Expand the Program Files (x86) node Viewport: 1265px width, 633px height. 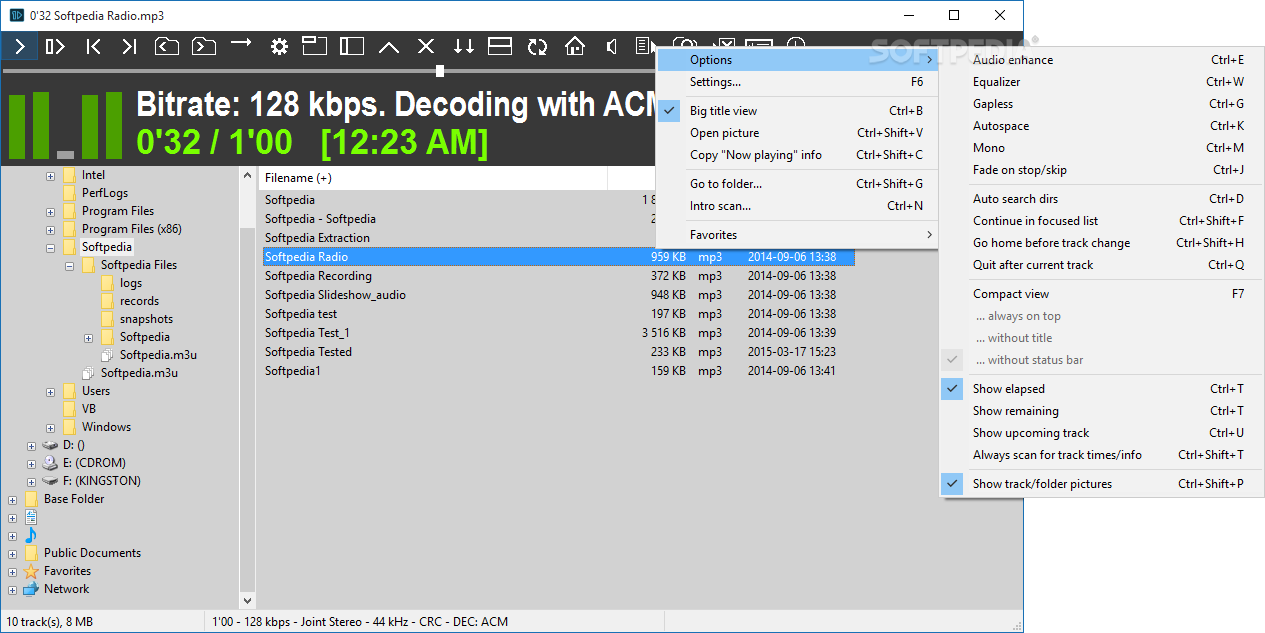click(50, 230)
